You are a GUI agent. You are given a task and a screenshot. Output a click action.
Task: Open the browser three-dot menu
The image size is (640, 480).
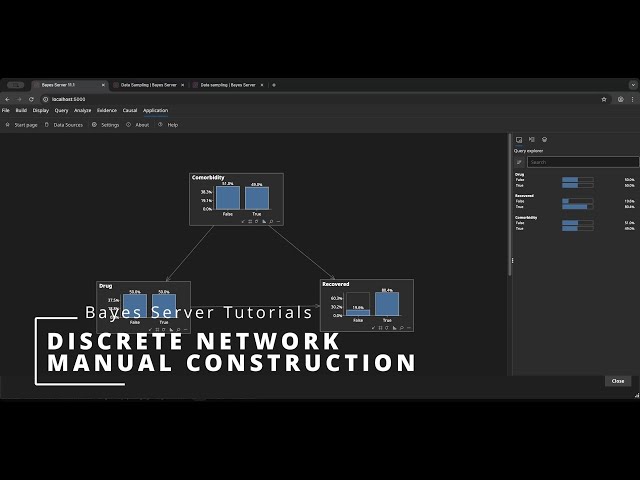(632, 99)
